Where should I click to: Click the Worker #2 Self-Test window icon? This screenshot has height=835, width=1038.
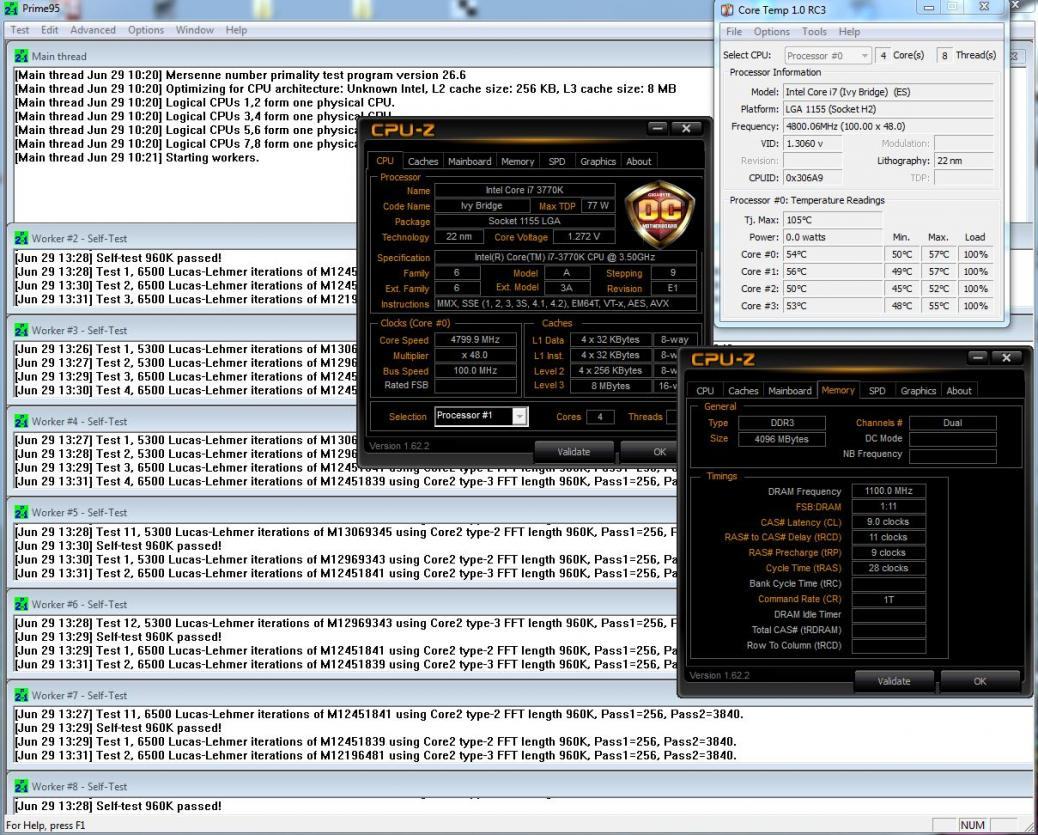21,238
